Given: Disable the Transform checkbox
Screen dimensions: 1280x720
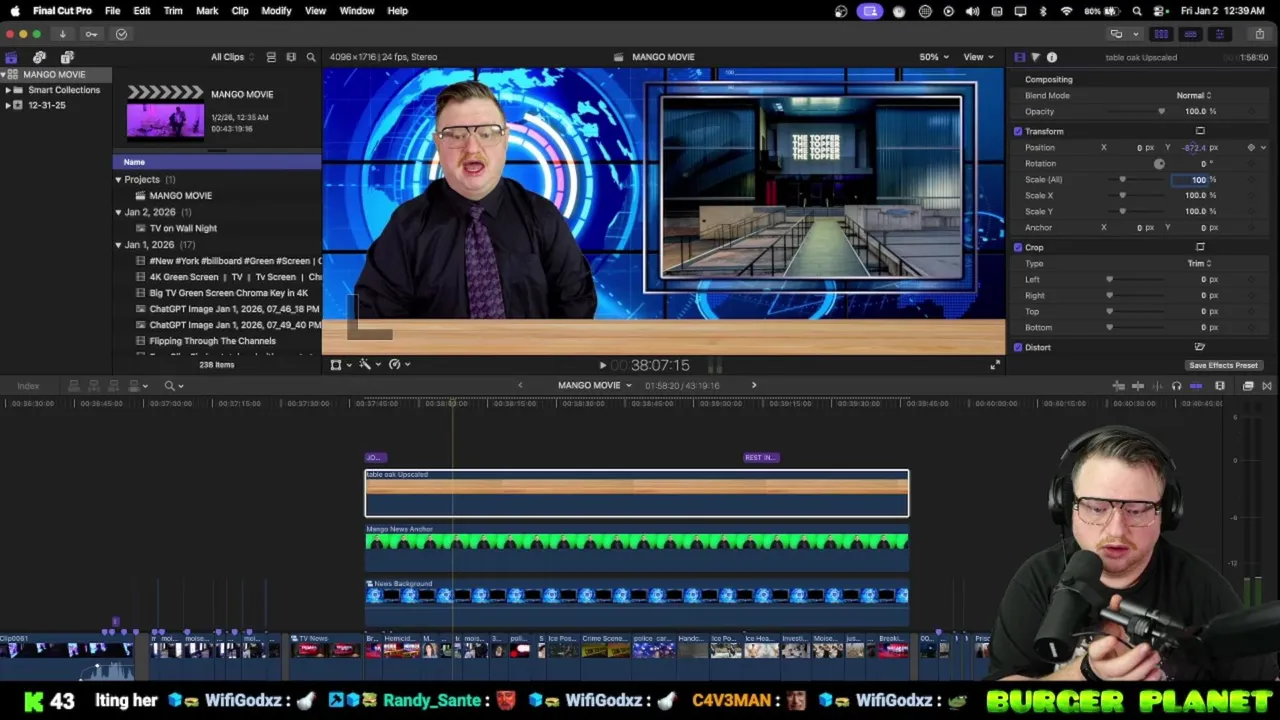Looking at the screenshot, I should [1018, 131].
